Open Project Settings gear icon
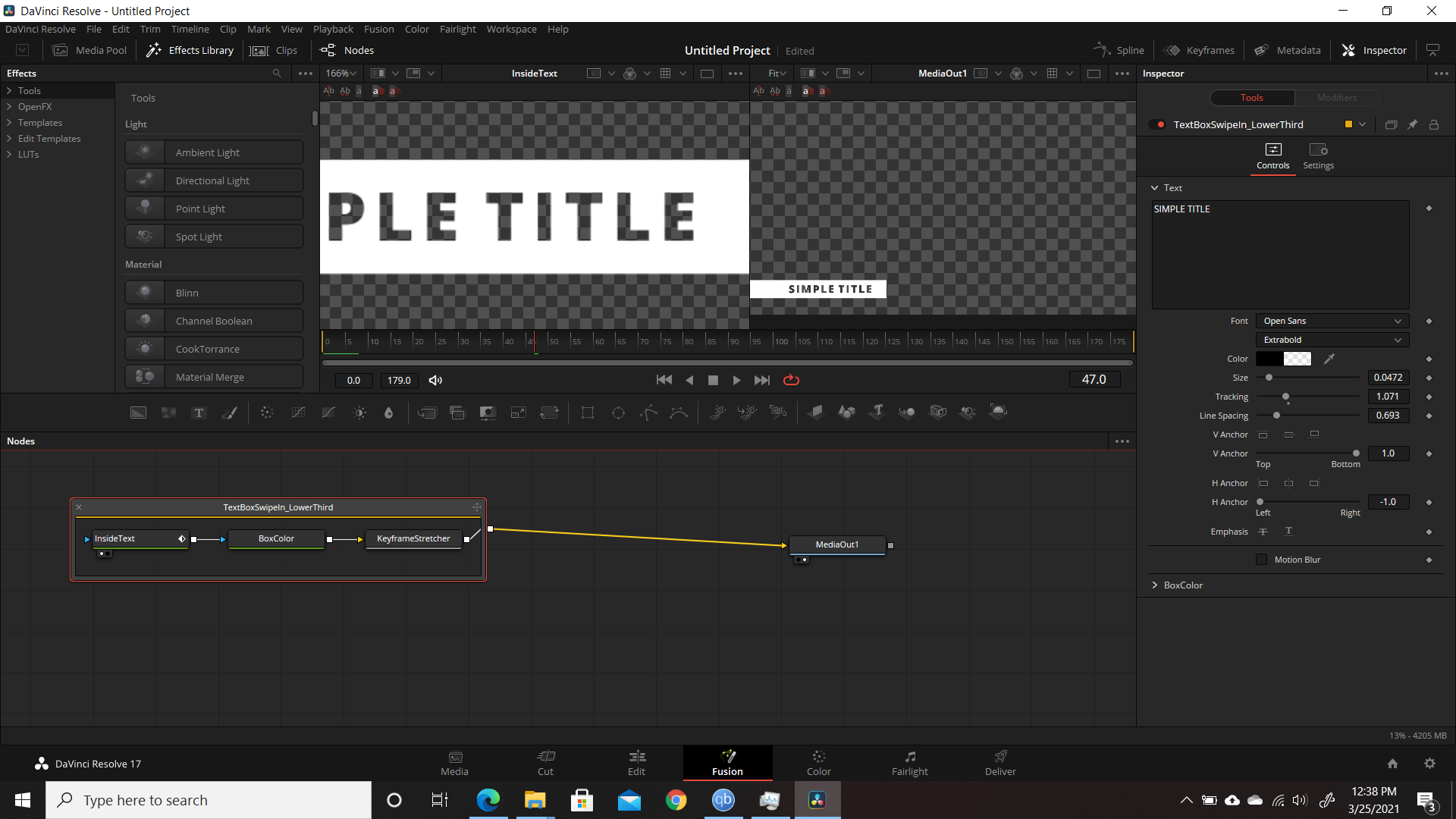 [x=1429, y=764]
